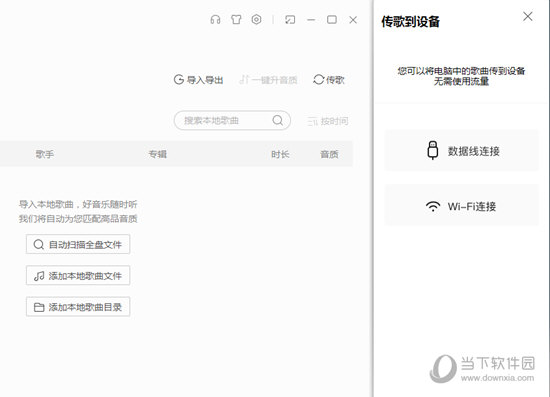Open the skin theme shirt icon
This screenshot has height=397, width=550.
pyautogui.click(x=236, y=20)
